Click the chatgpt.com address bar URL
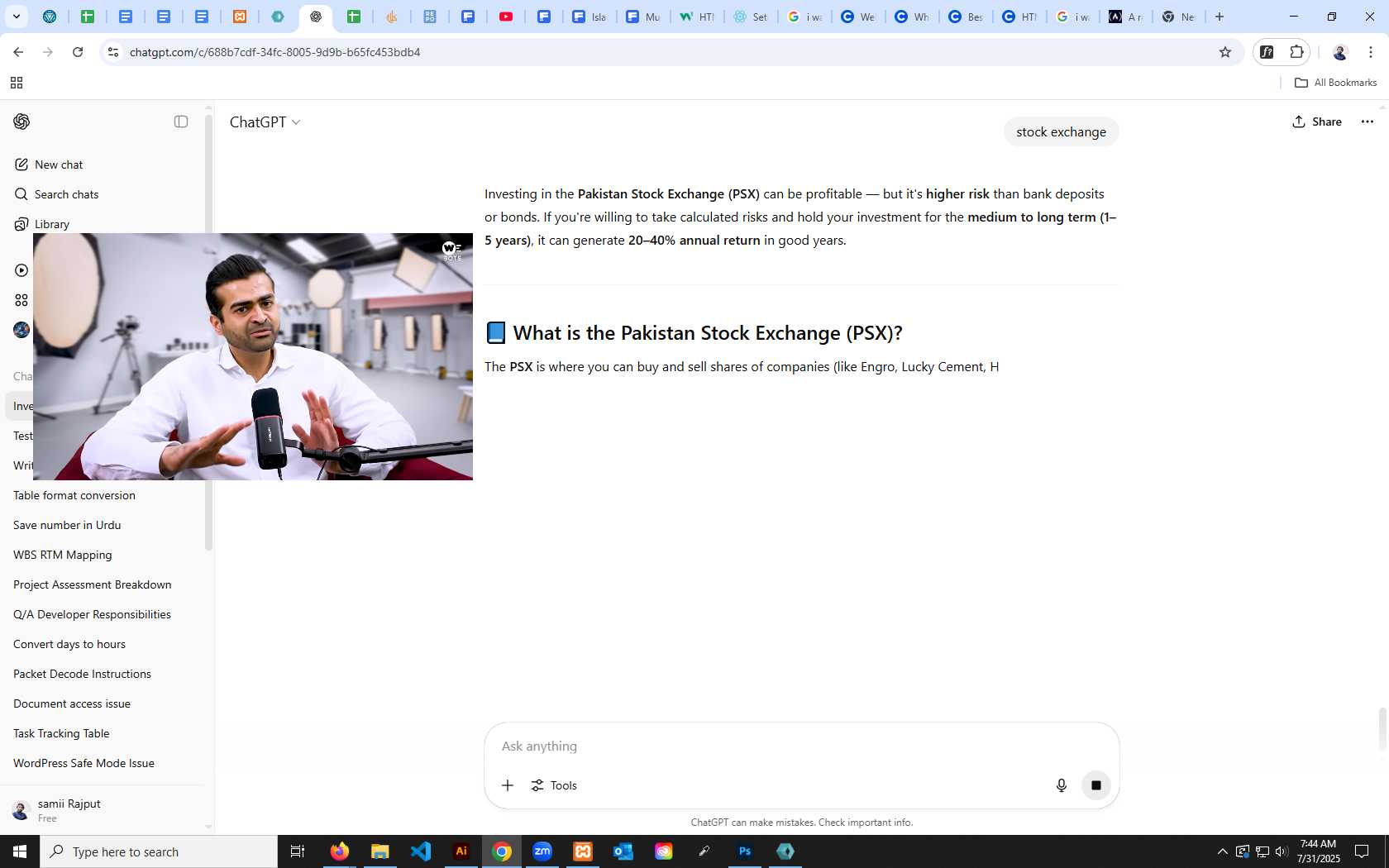Screen dimensions: 1389x868 click(x=274, y=52)
